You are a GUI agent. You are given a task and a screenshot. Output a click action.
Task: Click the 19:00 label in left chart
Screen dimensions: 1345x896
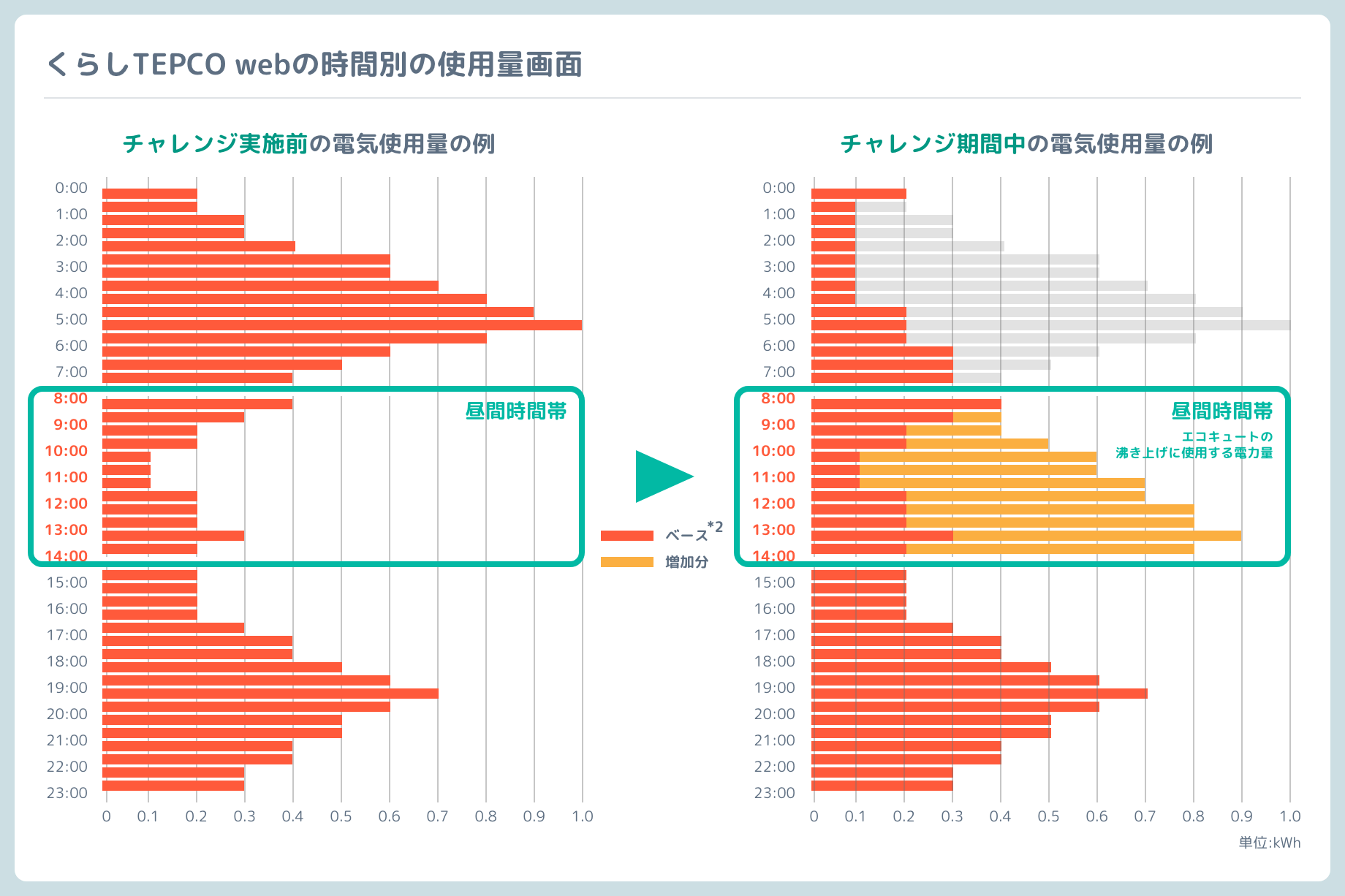coord(67,688)
